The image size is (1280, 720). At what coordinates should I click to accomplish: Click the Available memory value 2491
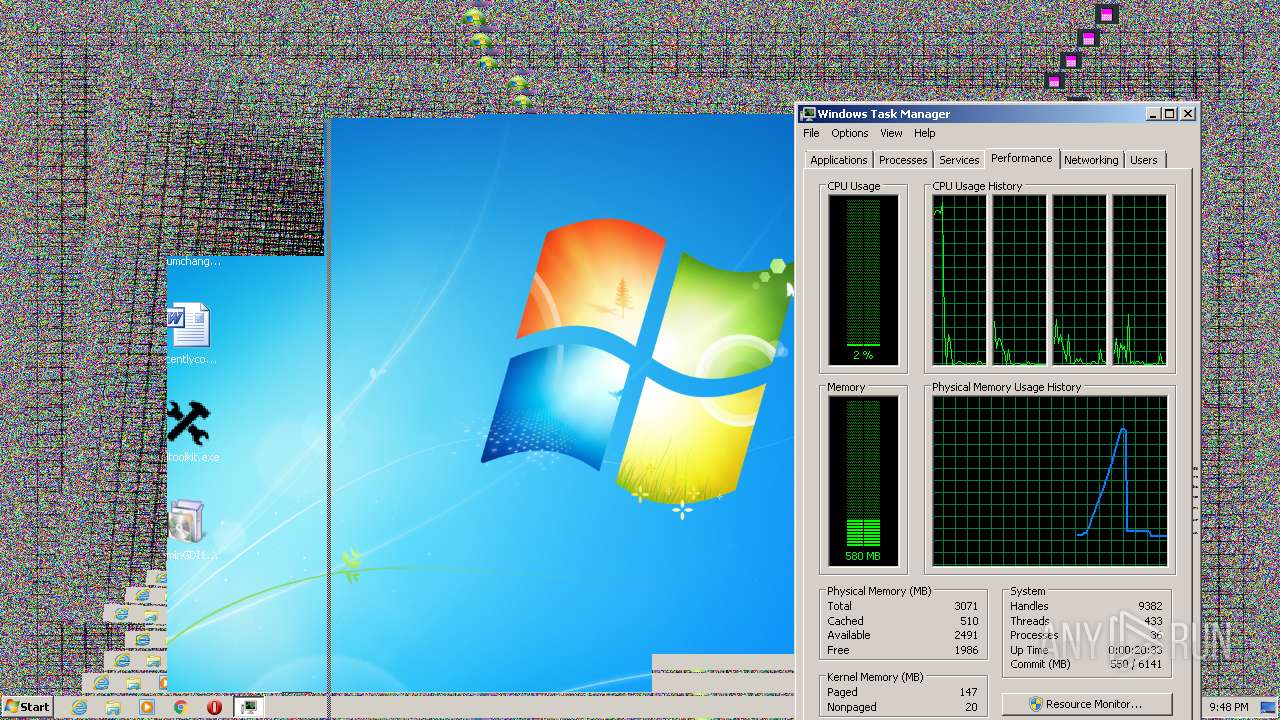tap(965, 635)
